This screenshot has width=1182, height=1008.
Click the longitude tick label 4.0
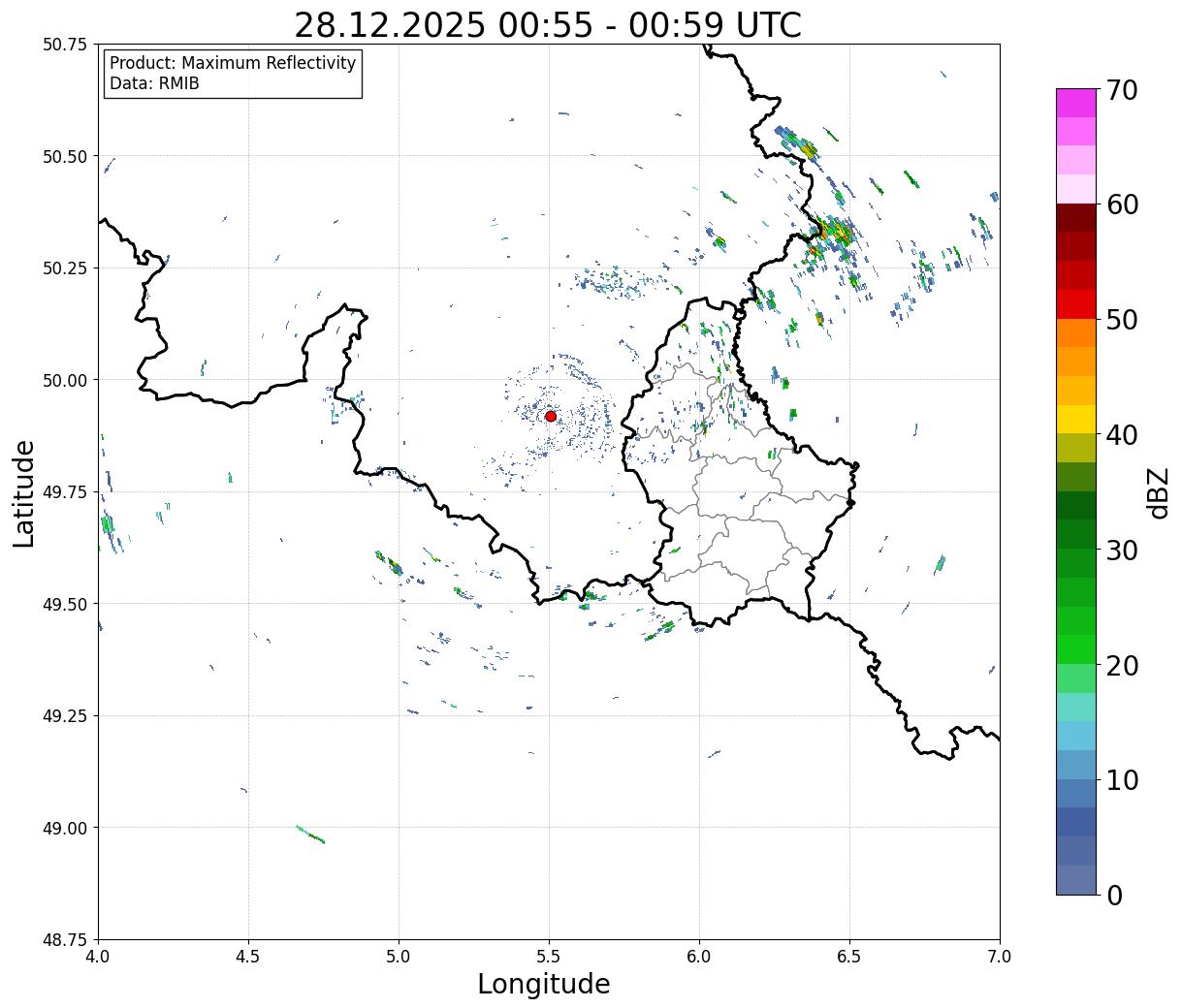pos(98,957)
